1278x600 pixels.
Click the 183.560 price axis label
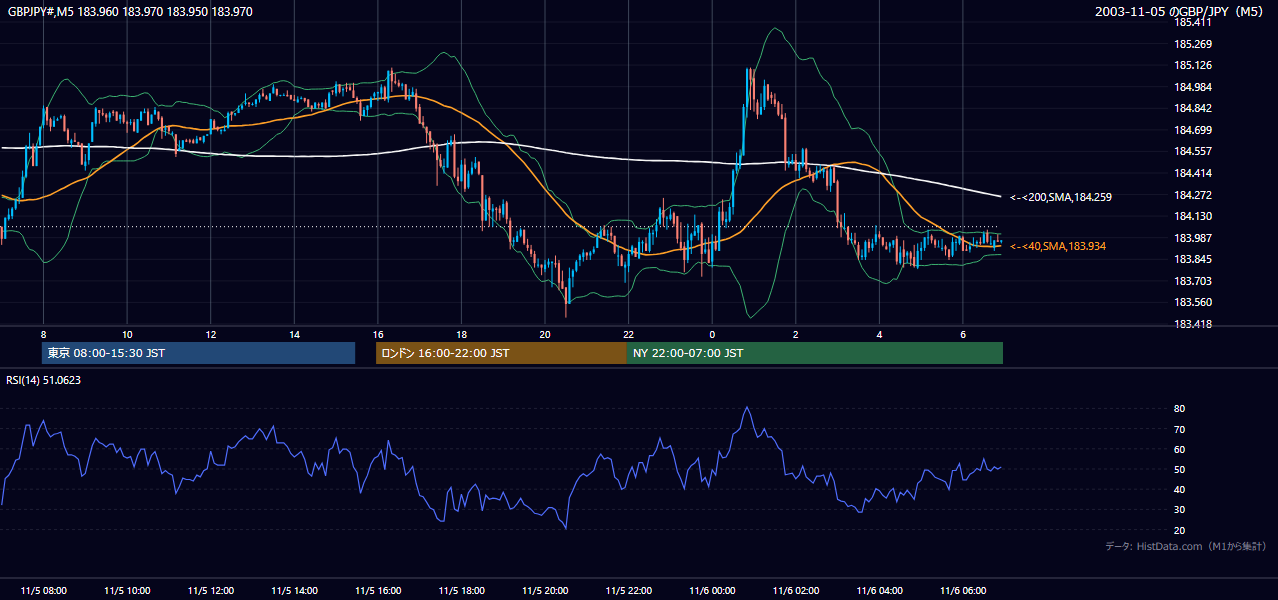point(1193,302)
